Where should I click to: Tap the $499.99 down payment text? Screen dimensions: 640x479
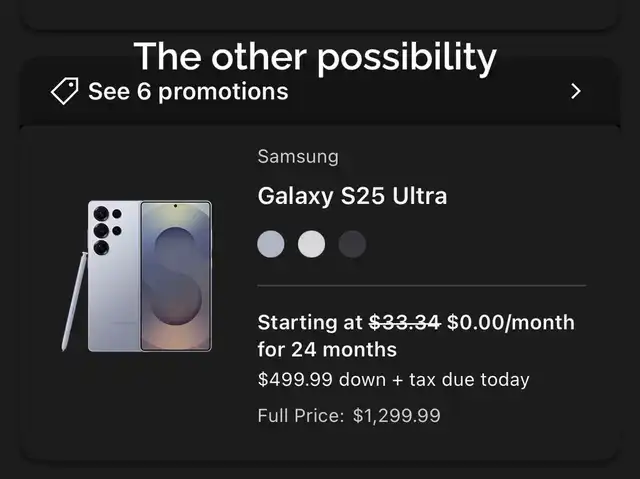coord(393,379)
